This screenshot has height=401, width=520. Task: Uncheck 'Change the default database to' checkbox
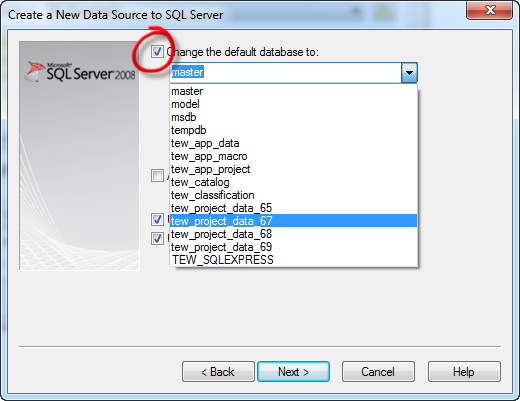pos(157,52)
